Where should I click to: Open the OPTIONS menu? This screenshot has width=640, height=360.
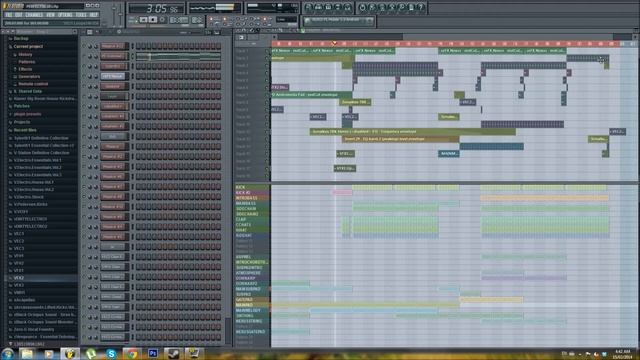tap(65, 15)
